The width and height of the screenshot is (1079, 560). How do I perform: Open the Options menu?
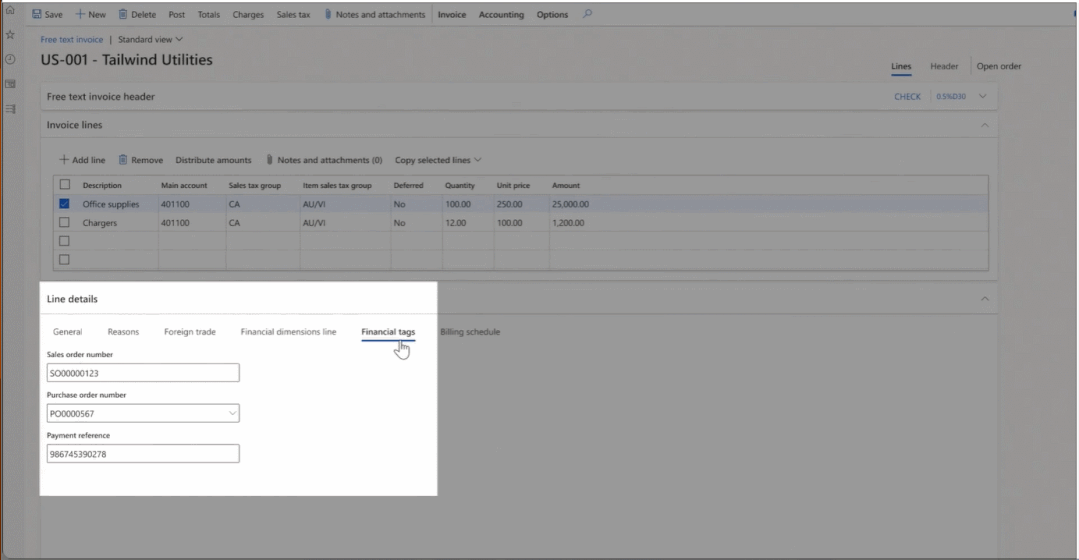point(552,14)
